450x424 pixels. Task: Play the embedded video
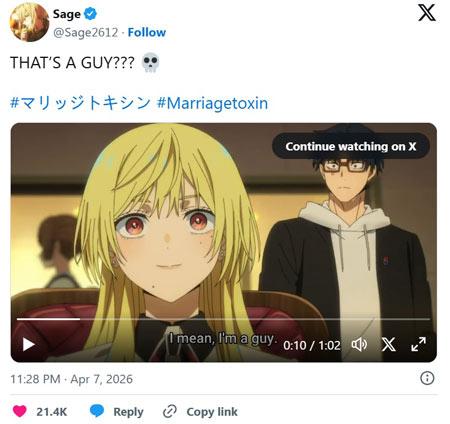pos(29,344)
